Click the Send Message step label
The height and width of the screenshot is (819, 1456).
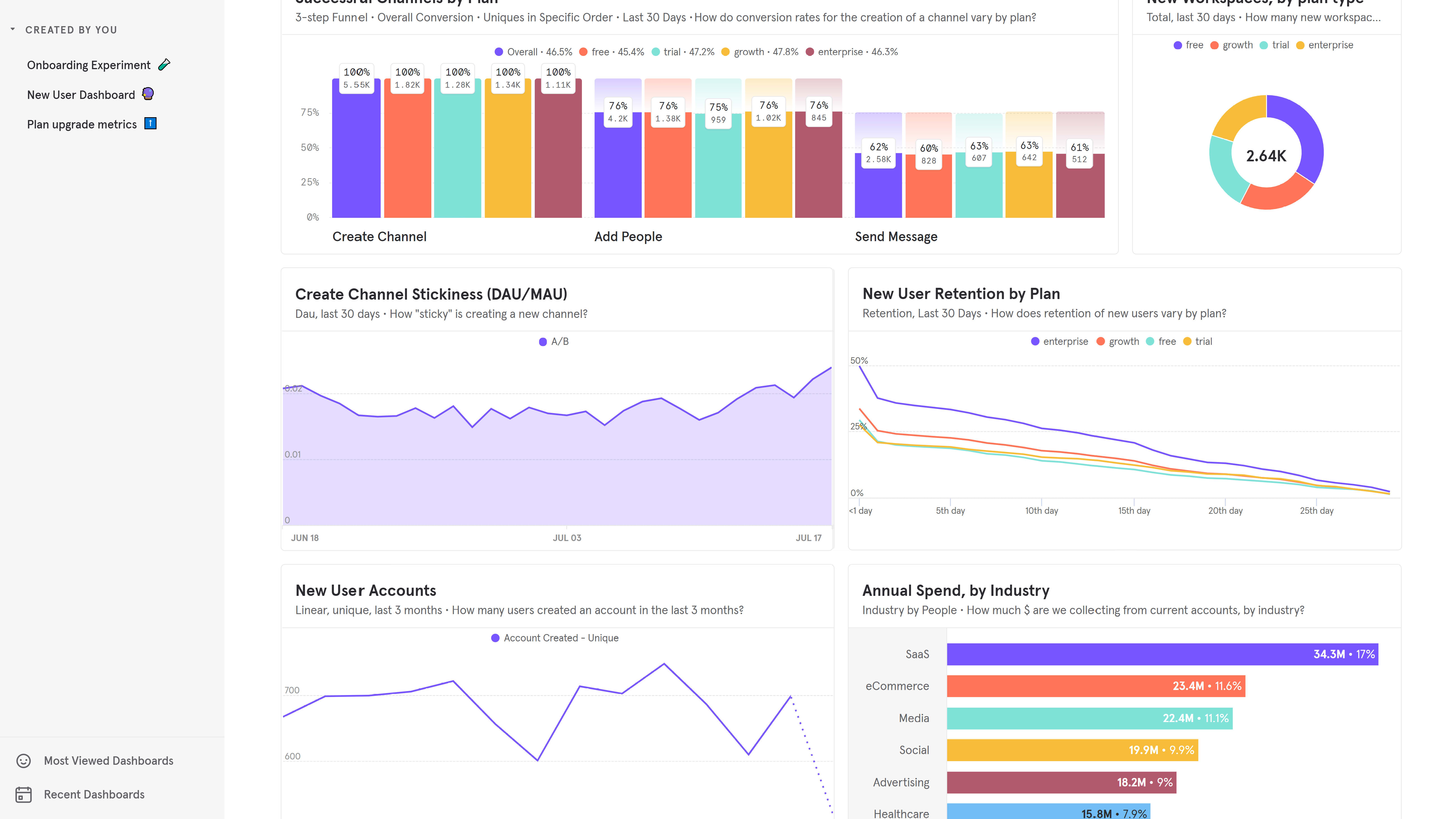pos(896,237)
